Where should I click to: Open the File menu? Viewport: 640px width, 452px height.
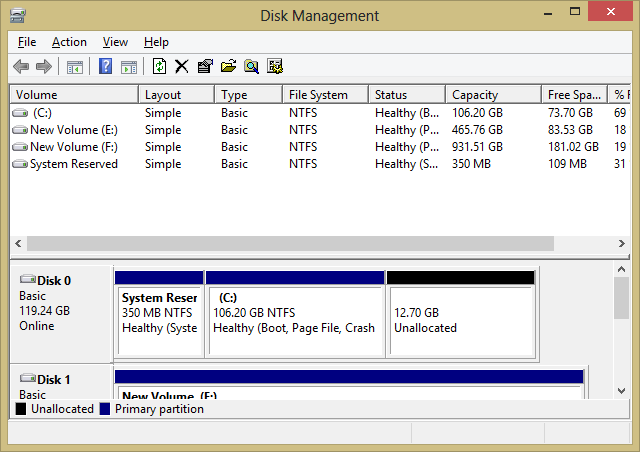pos(27,42)
